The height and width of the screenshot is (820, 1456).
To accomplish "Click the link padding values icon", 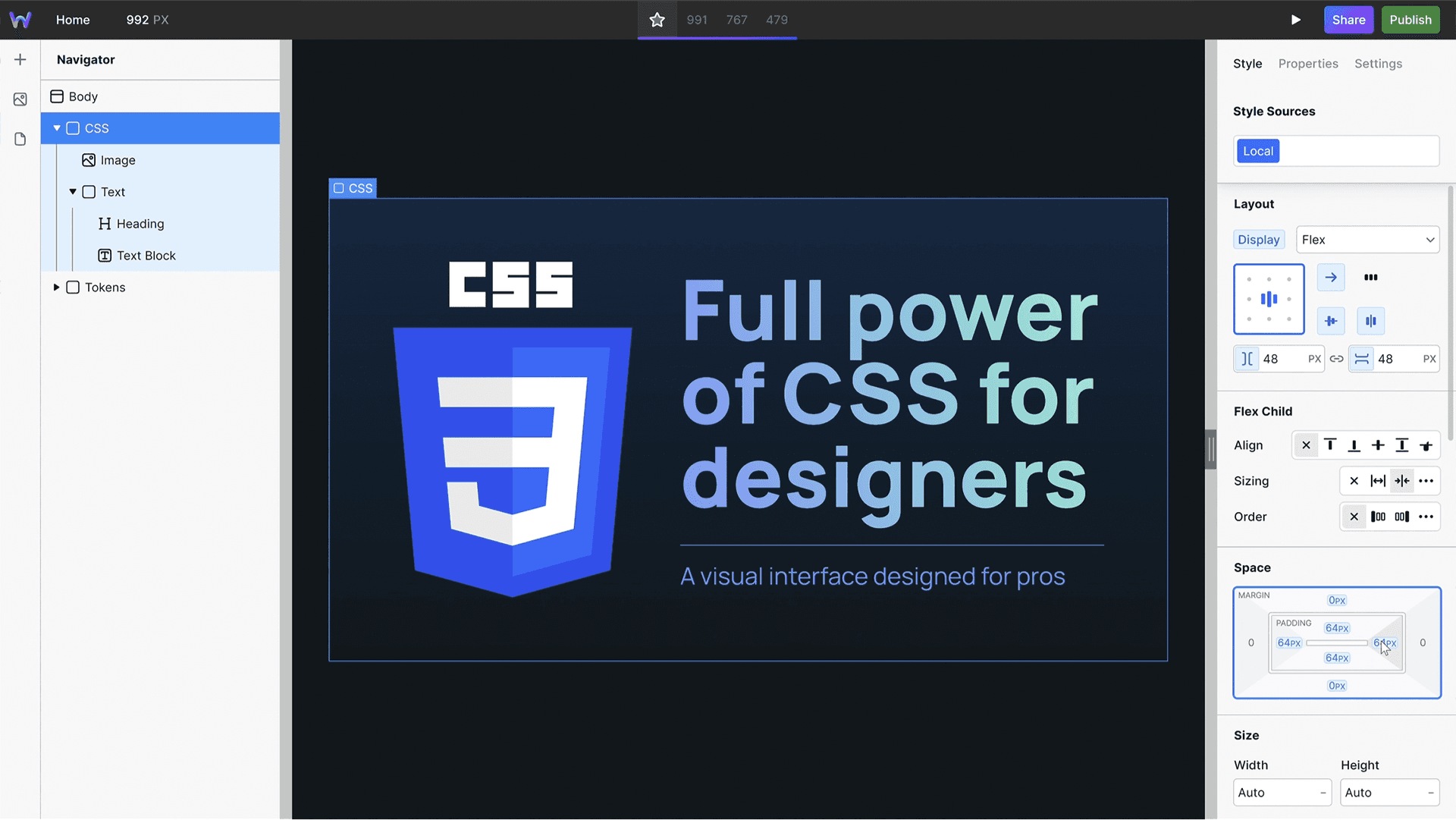I will point(1337,359).
